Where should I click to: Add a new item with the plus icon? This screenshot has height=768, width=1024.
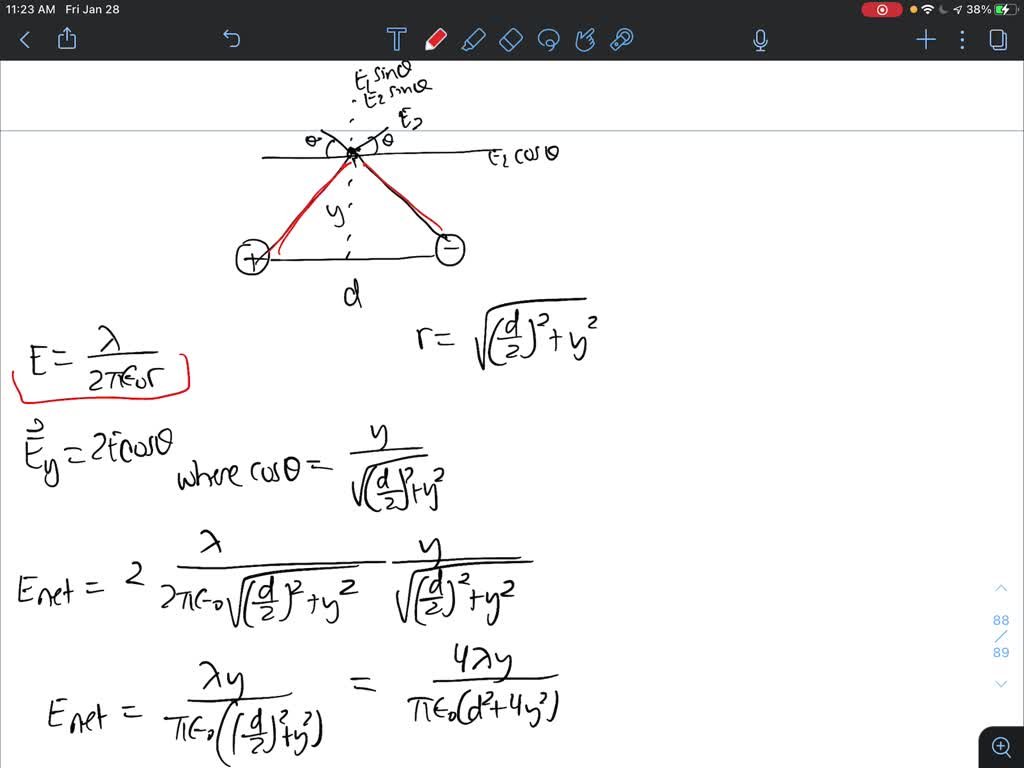[925, 40]
